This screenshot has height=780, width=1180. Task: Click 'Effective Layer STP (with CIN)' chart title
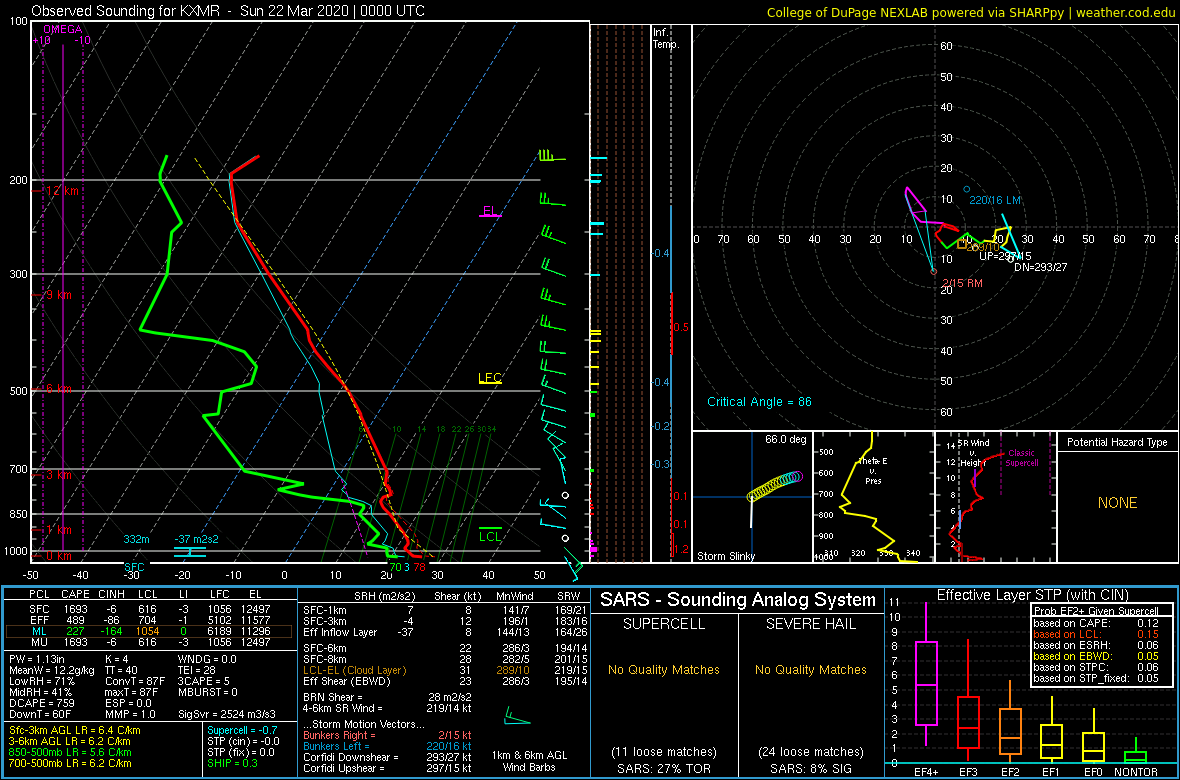(1031, 596)
